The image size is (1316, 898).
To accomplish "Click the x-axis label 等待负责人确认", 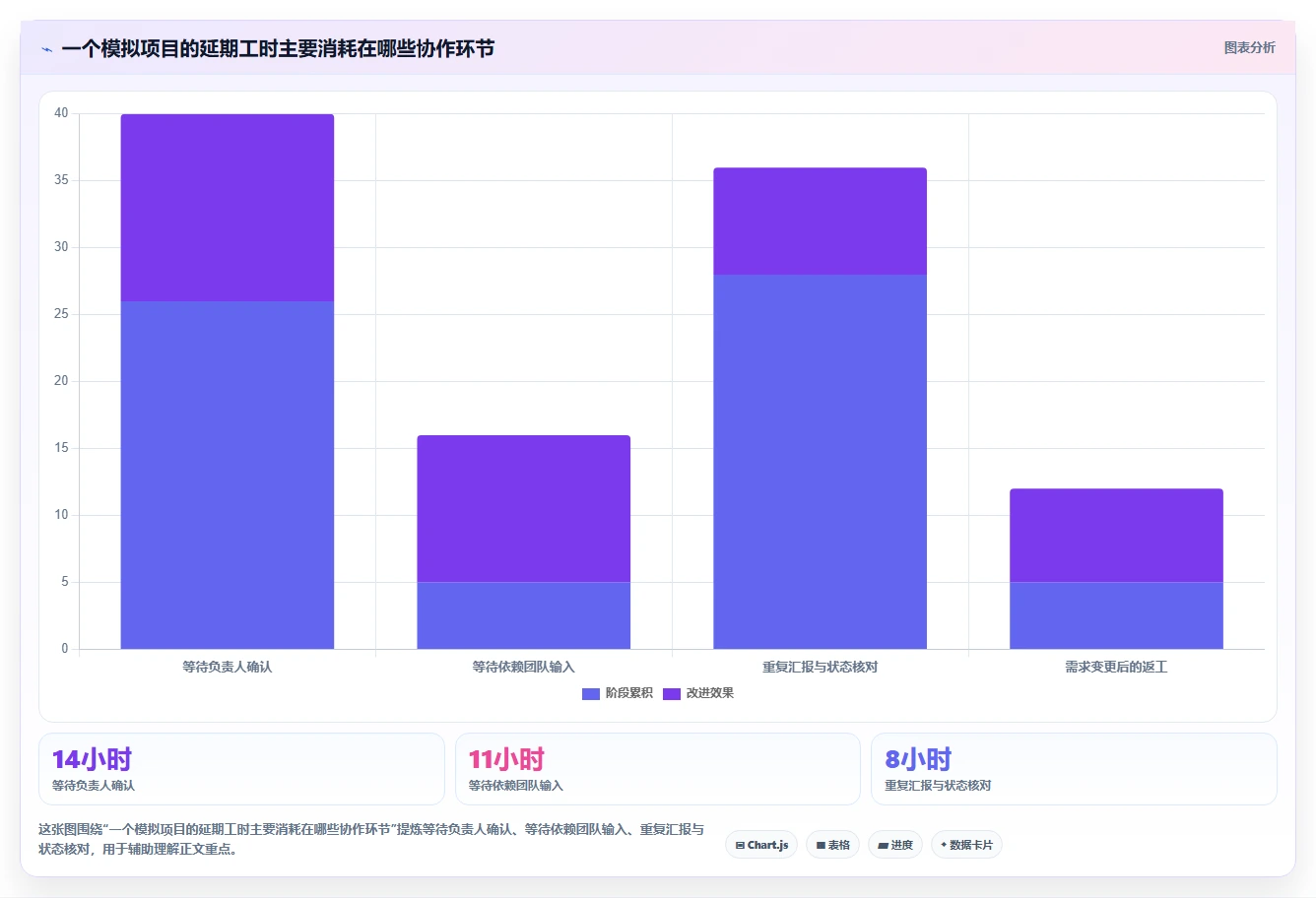I will [228, 667].
